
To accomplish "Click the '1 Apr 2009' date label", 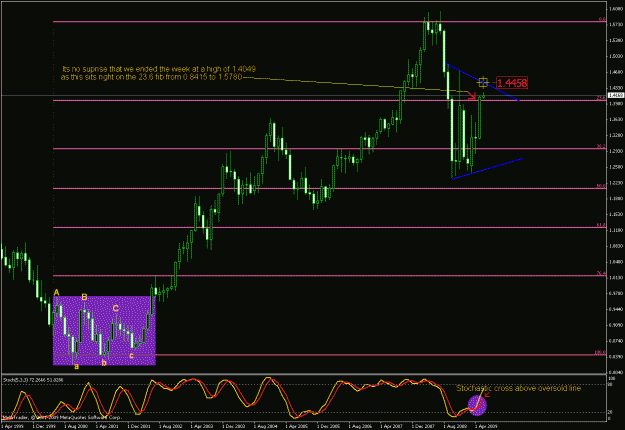I will tap(487, 426).
